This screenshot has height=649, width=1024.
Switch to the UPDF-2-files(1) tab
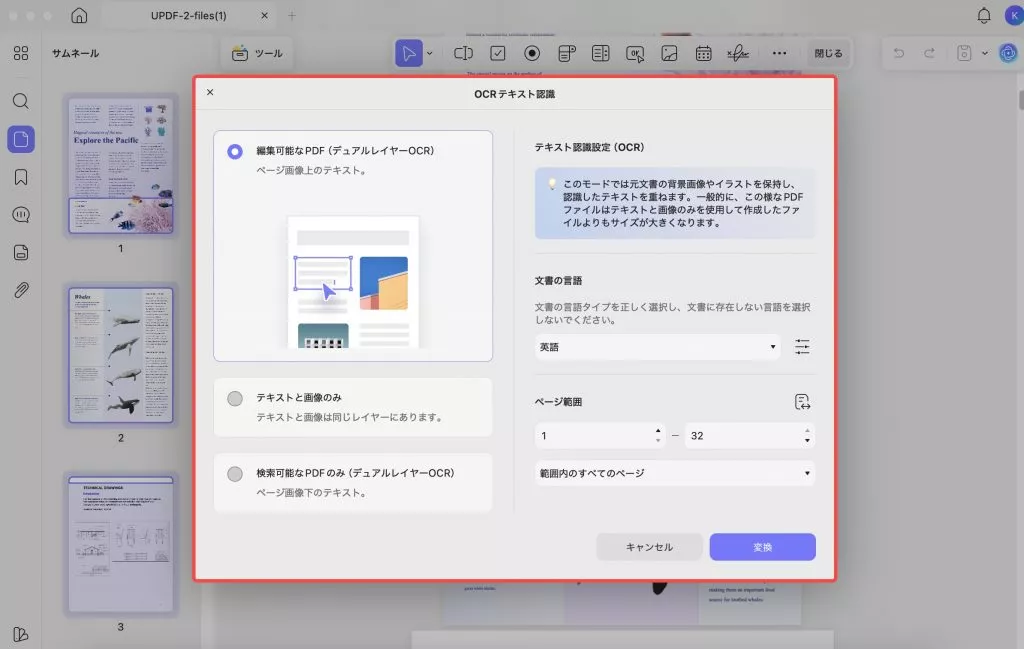pos(188,15)
